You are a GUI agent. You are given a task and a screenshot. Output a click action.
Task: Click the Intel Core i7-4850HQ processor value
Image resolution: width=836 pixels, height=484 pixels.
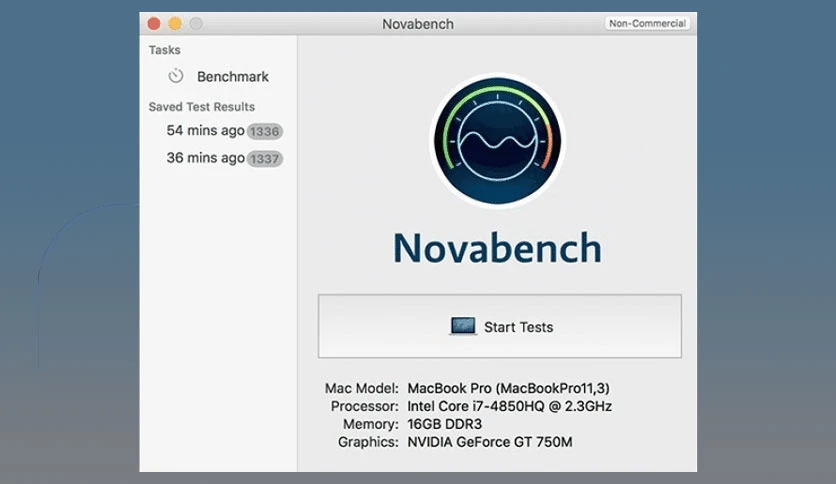[x=509, y=406]
